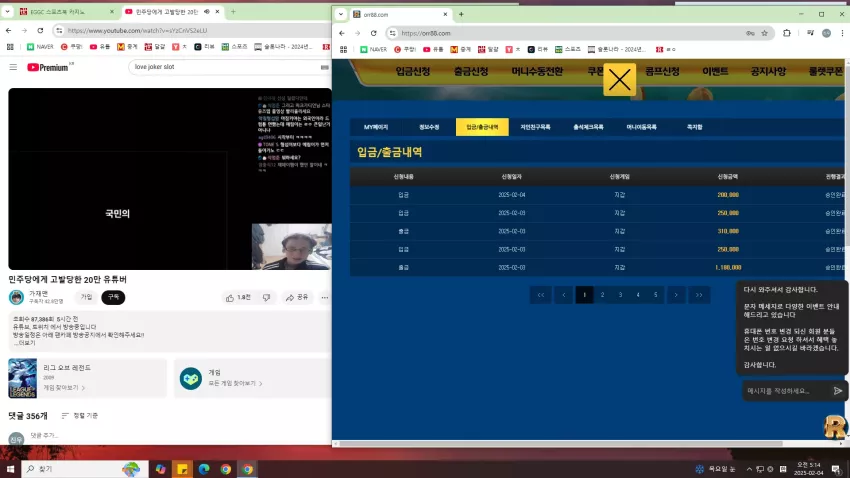
Task: Close the popup with the yellow X button
Action: tap(620, 80)
